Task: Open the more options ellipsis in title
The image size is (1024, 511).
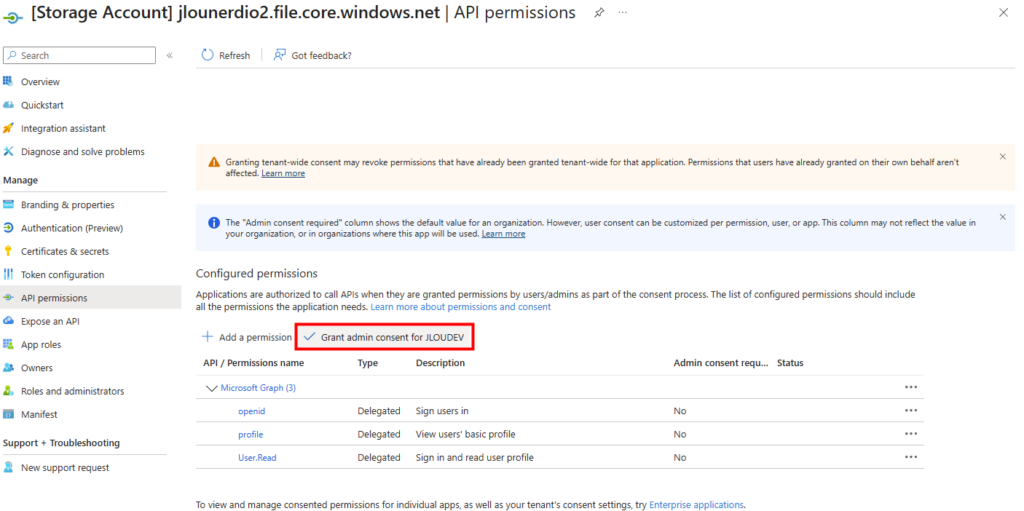Action: pyautogui.click(x=622, y=13)
